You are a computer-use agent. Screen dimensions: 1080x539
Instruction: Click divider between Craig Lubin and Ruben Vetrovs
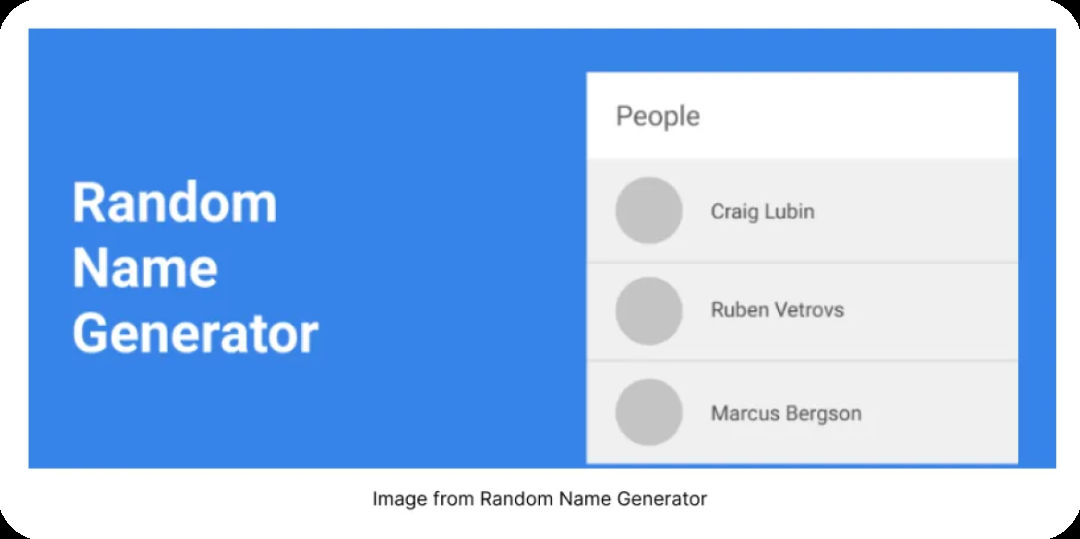point(802,262)
